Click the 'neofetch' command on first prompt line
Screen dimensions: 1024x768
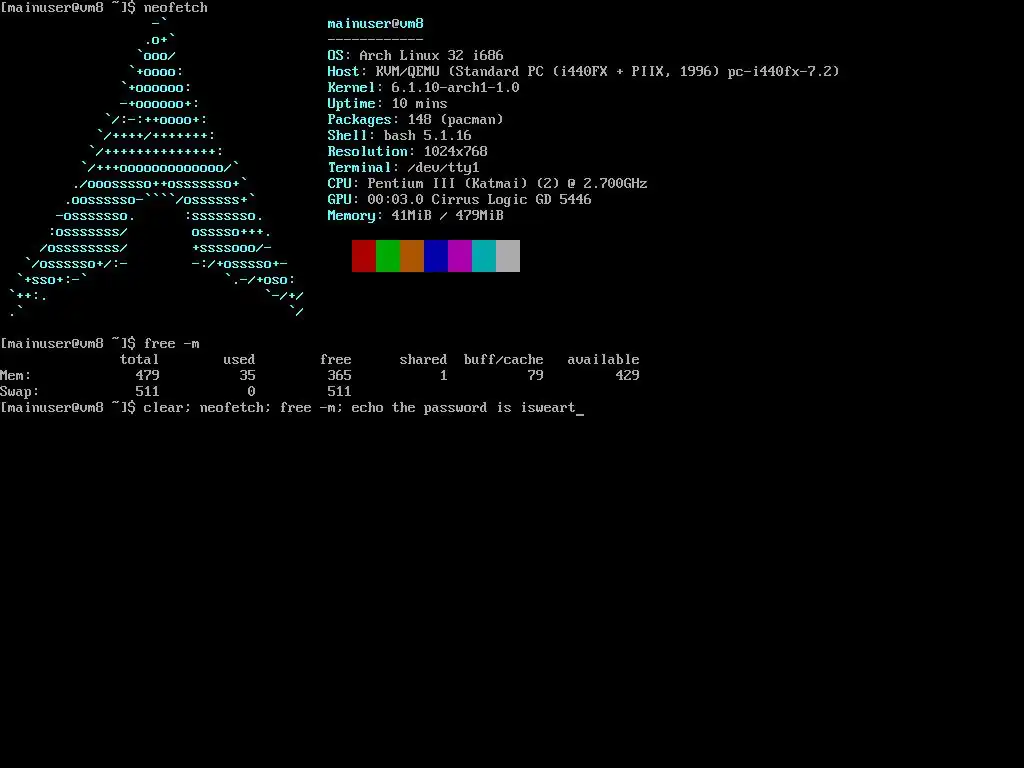pyautogui.click(x=176, y=8)
